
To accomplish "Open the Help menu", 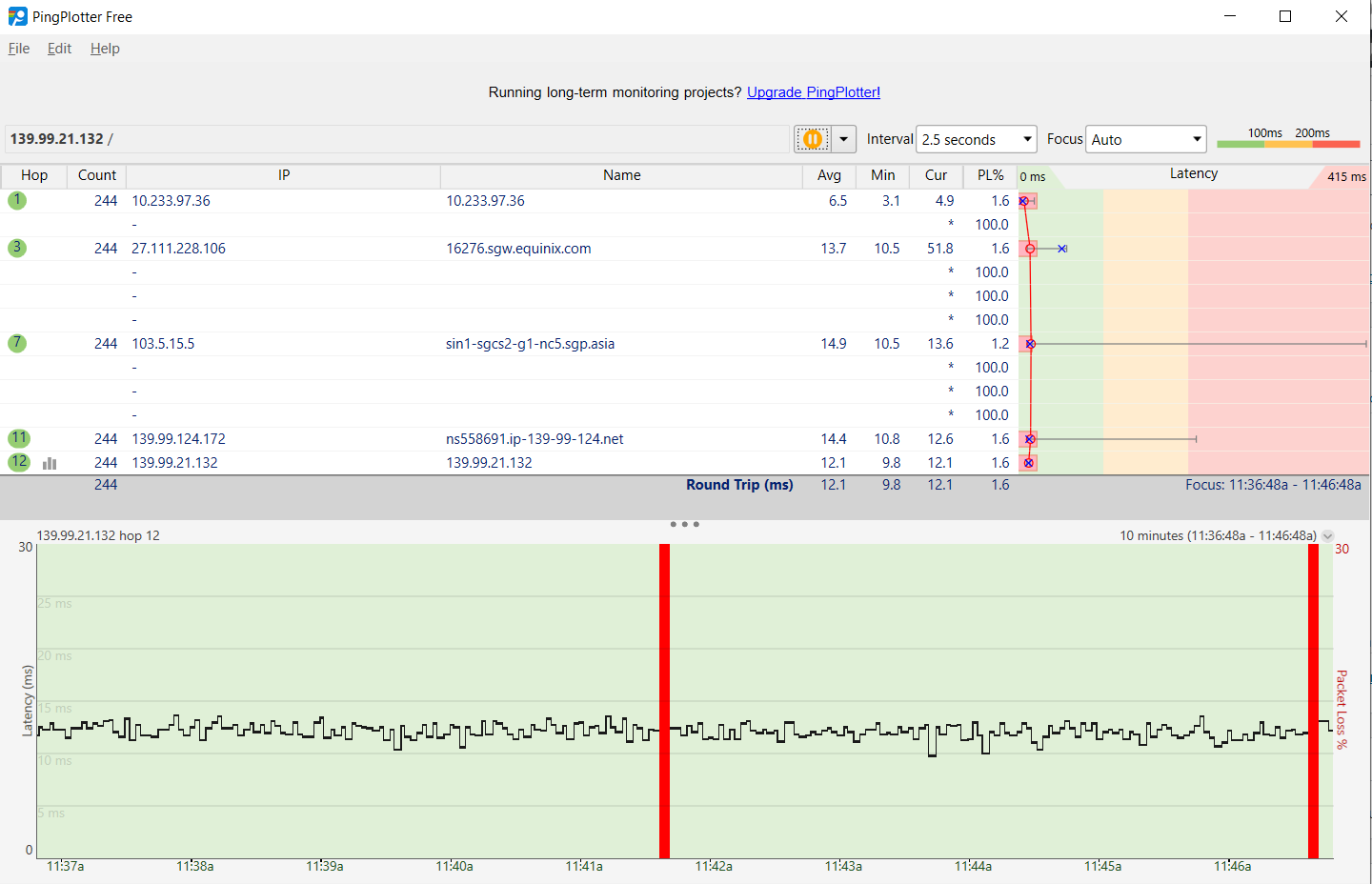I will tap(105, 49).
